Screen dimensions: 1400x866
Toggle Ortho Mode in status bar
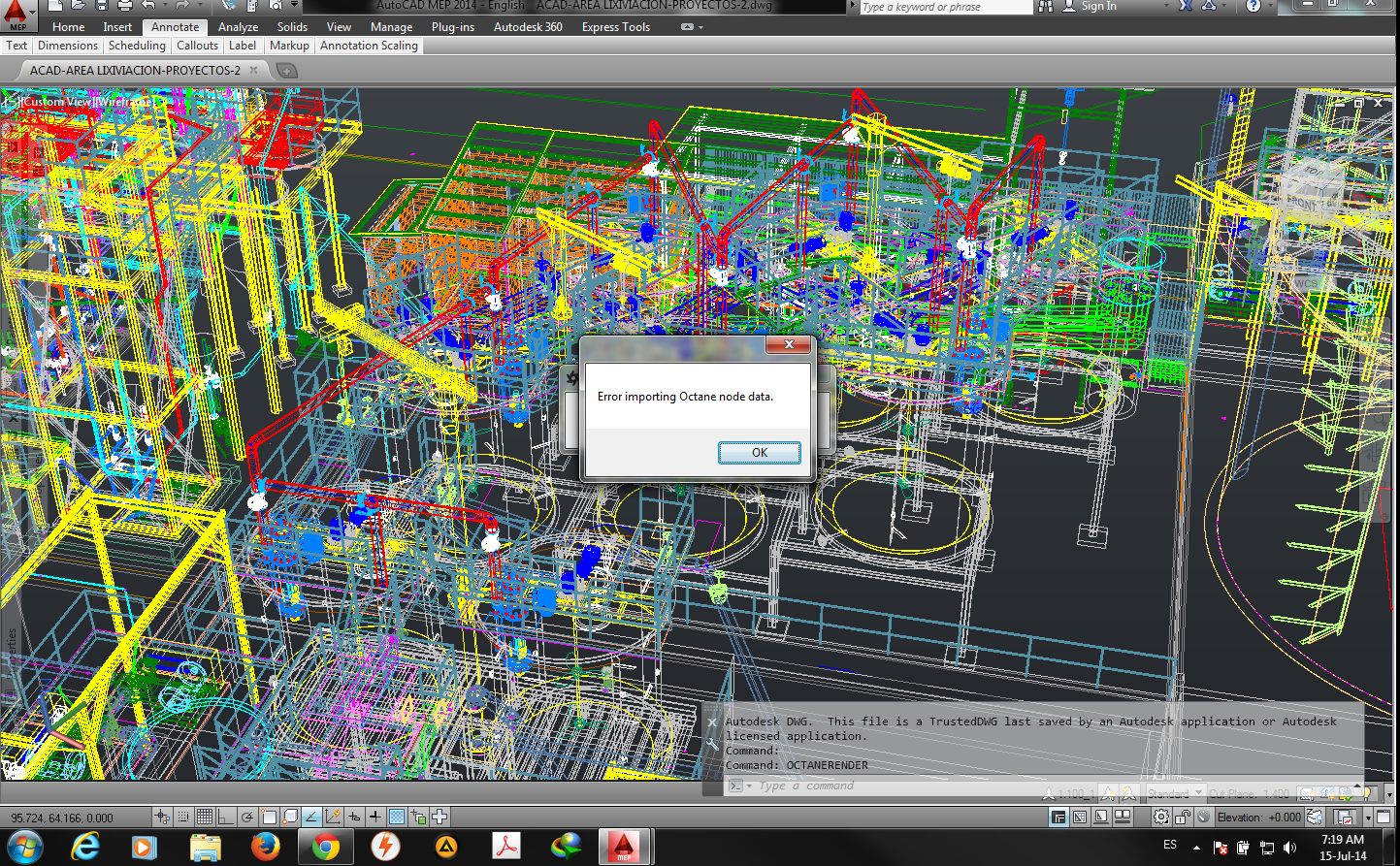click(x=225, y=818)
